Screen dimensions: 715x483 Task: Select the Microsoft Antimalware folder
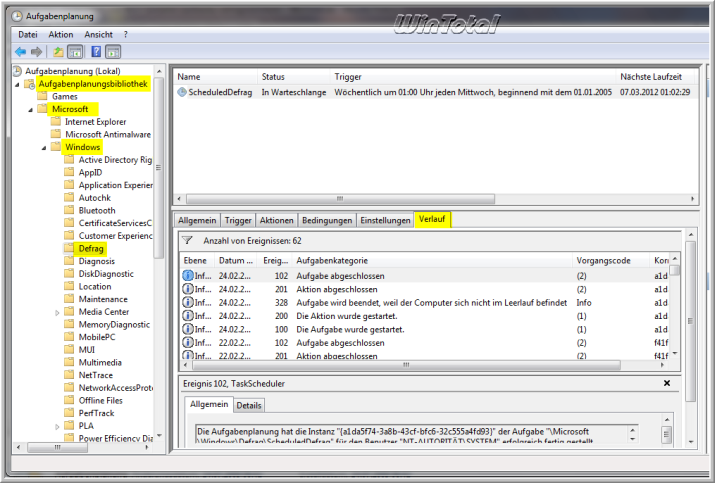108,135
